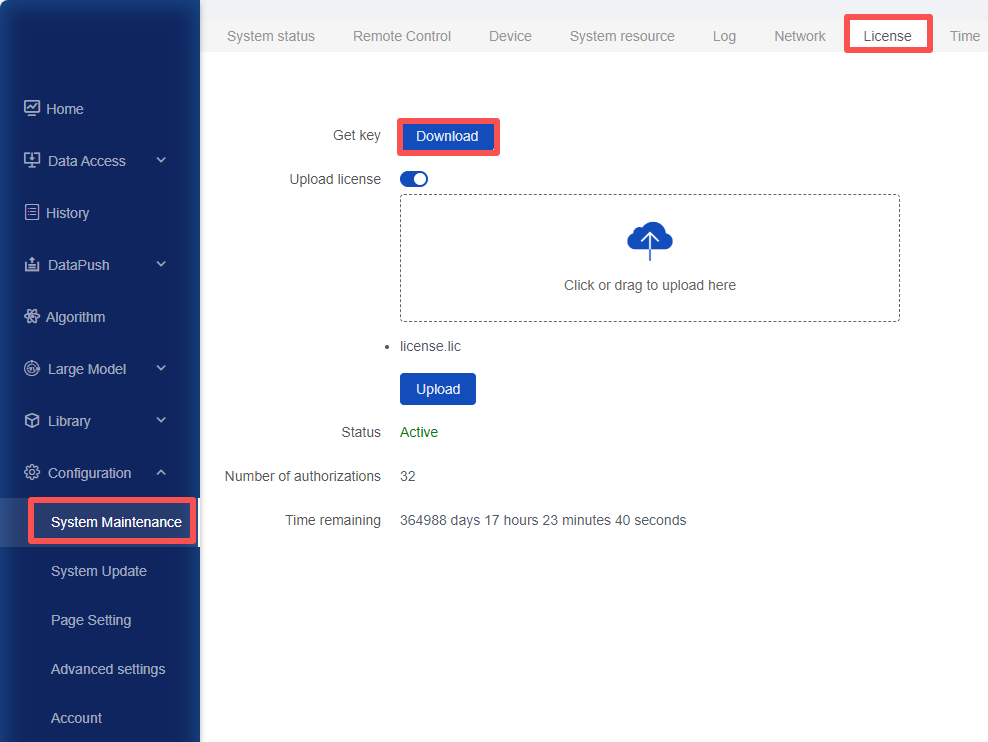Click the Data Access icon in sidebar
The width and height of the screenshot is (988, 742).
click(32, 160)
